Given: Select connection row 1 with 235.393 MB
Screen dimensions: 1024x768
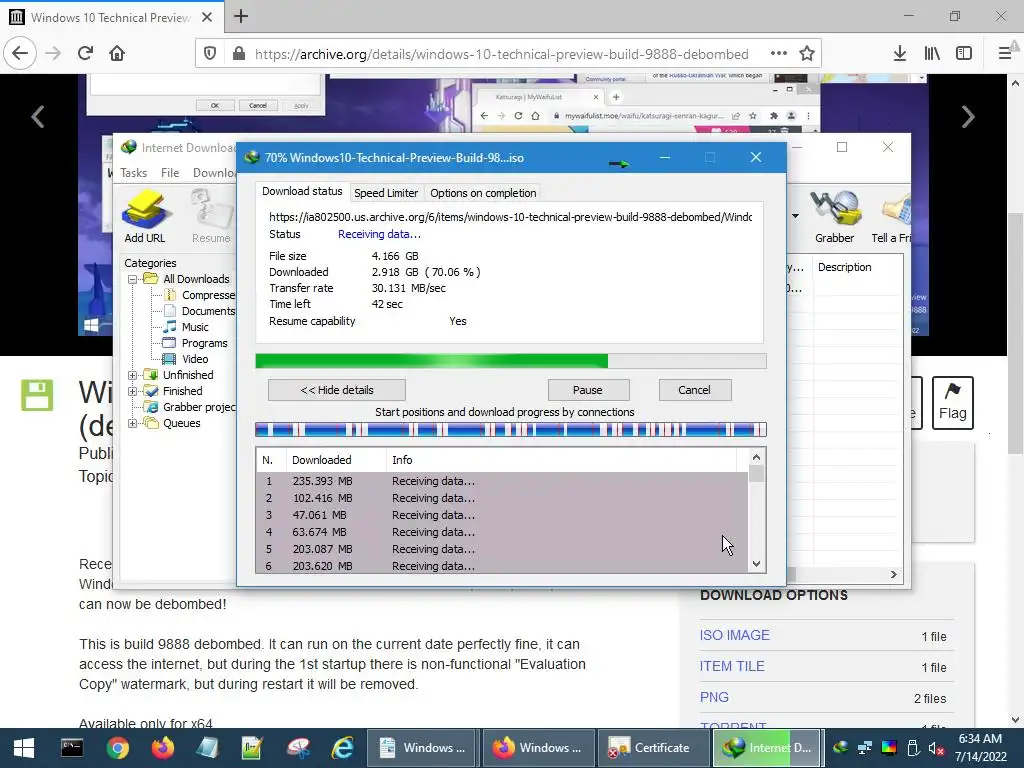Looking at the screenshot, I should click(502, 481).
